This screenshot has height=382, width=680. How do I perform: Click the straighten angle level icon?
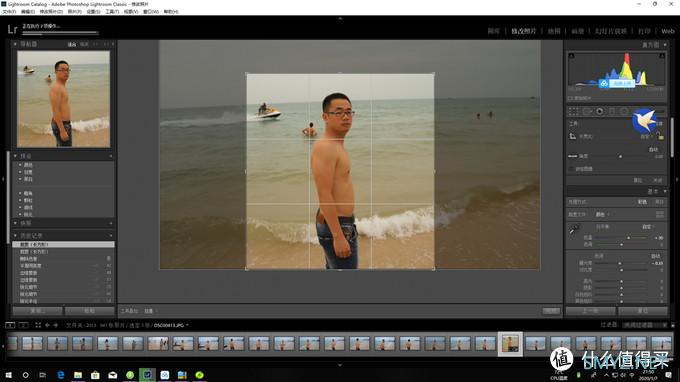coord(572,156)
